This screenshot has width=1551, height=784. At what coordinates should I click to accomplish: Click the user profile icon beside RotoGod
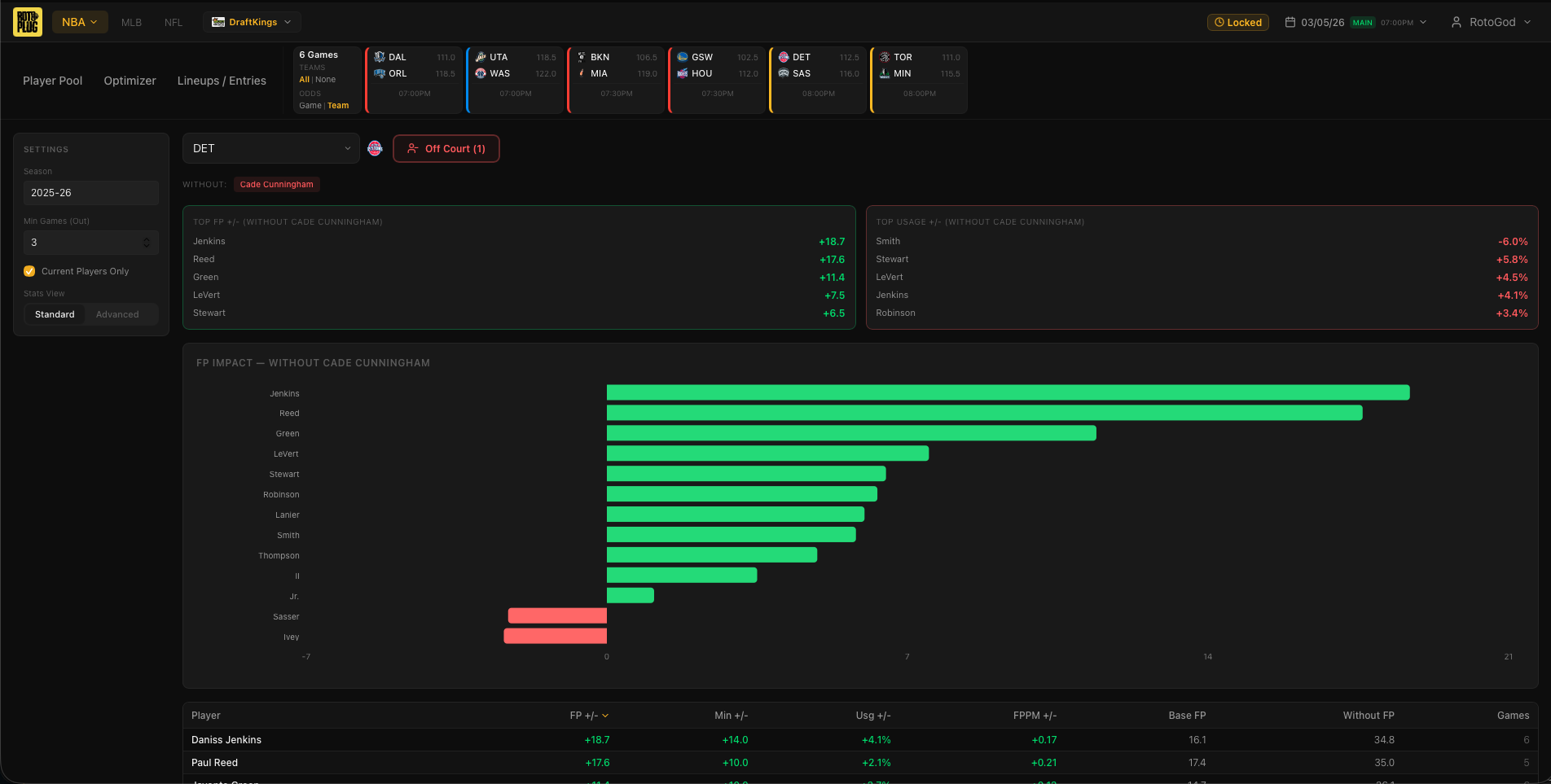1456,22
